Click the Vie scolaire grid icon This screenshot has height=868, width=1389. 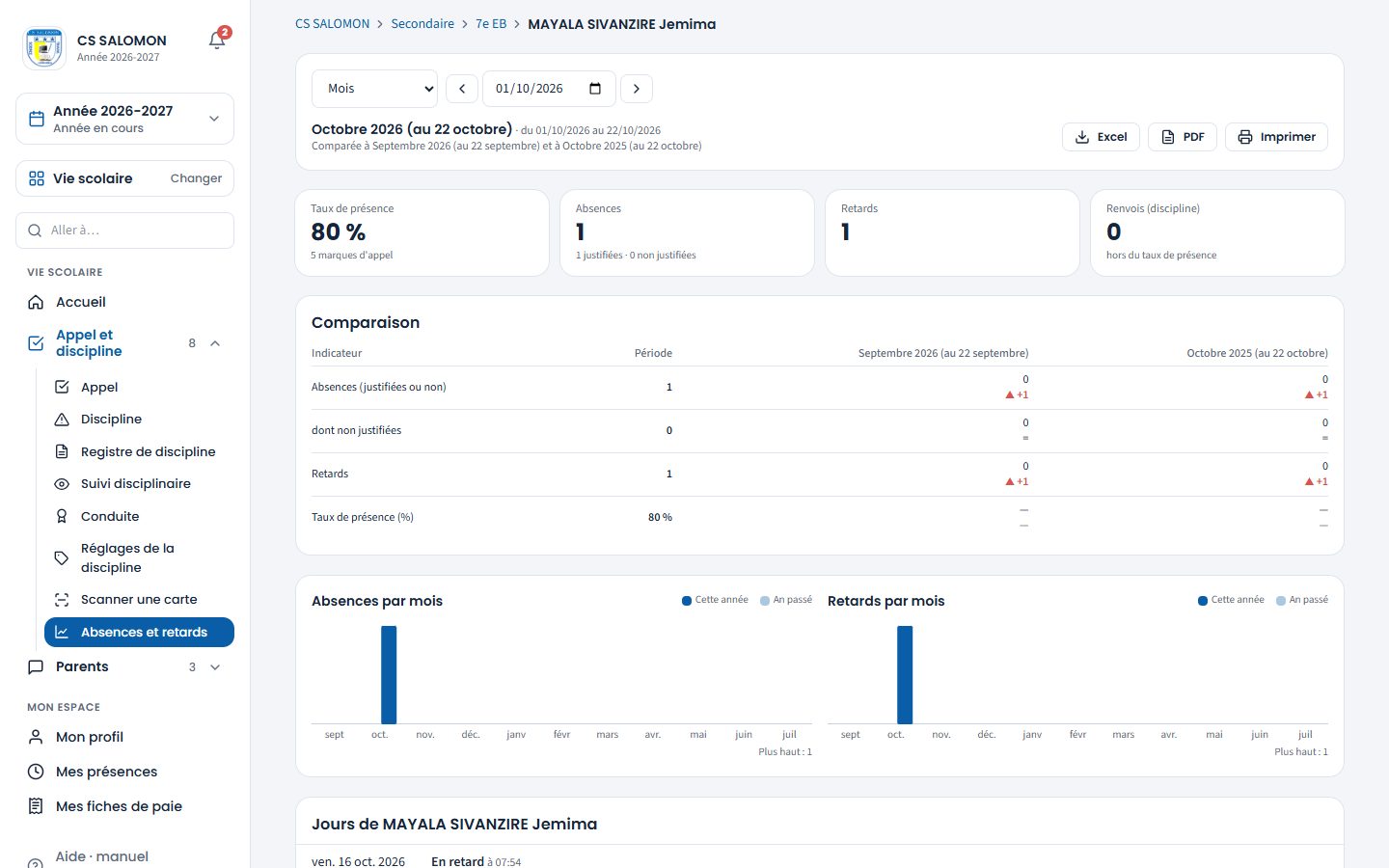coord(37,178)
